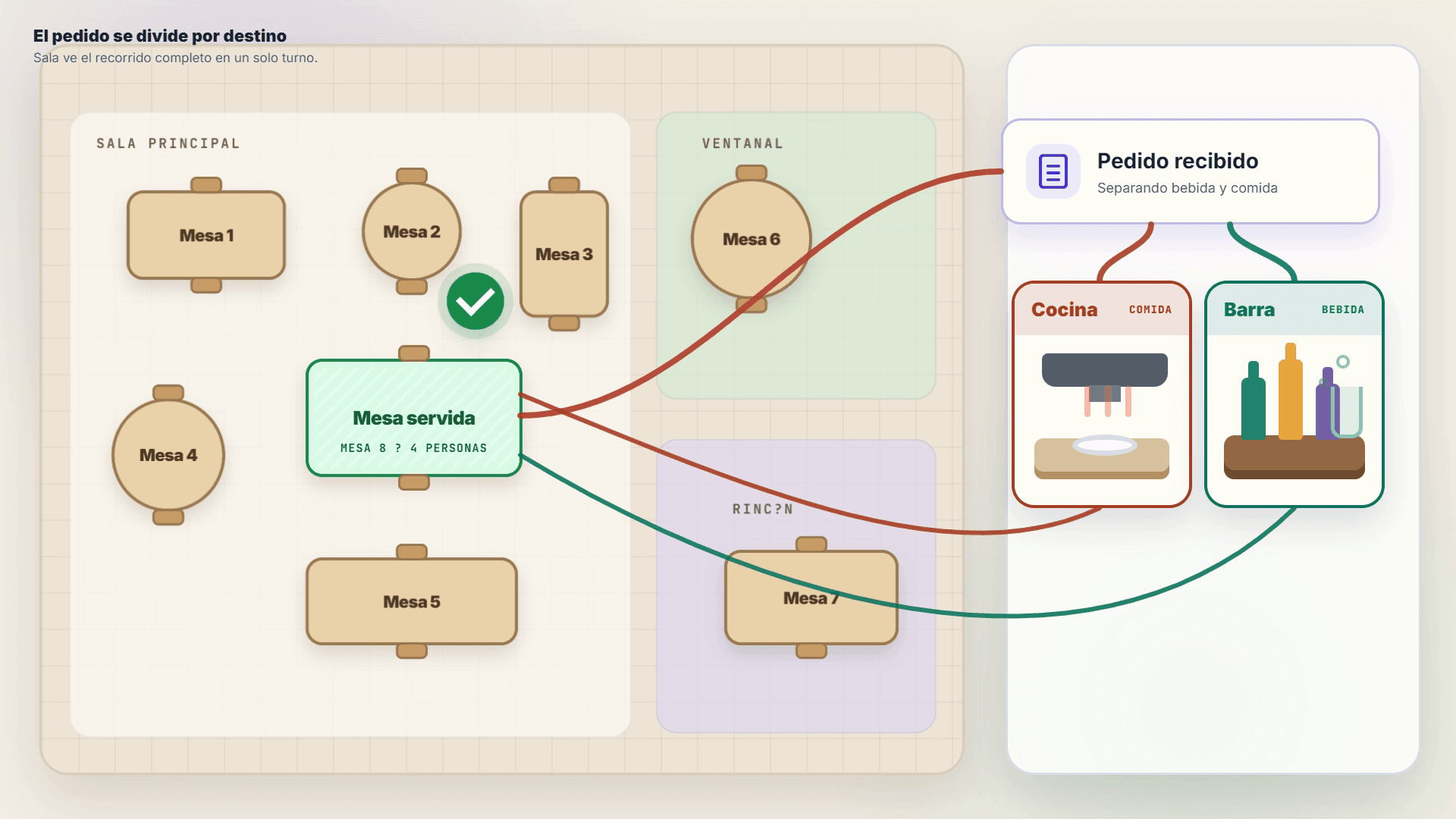Select Mesa 6 in the Ventanal zone
The width and height of the screenshot is (1456, 819).
point(752,239)
